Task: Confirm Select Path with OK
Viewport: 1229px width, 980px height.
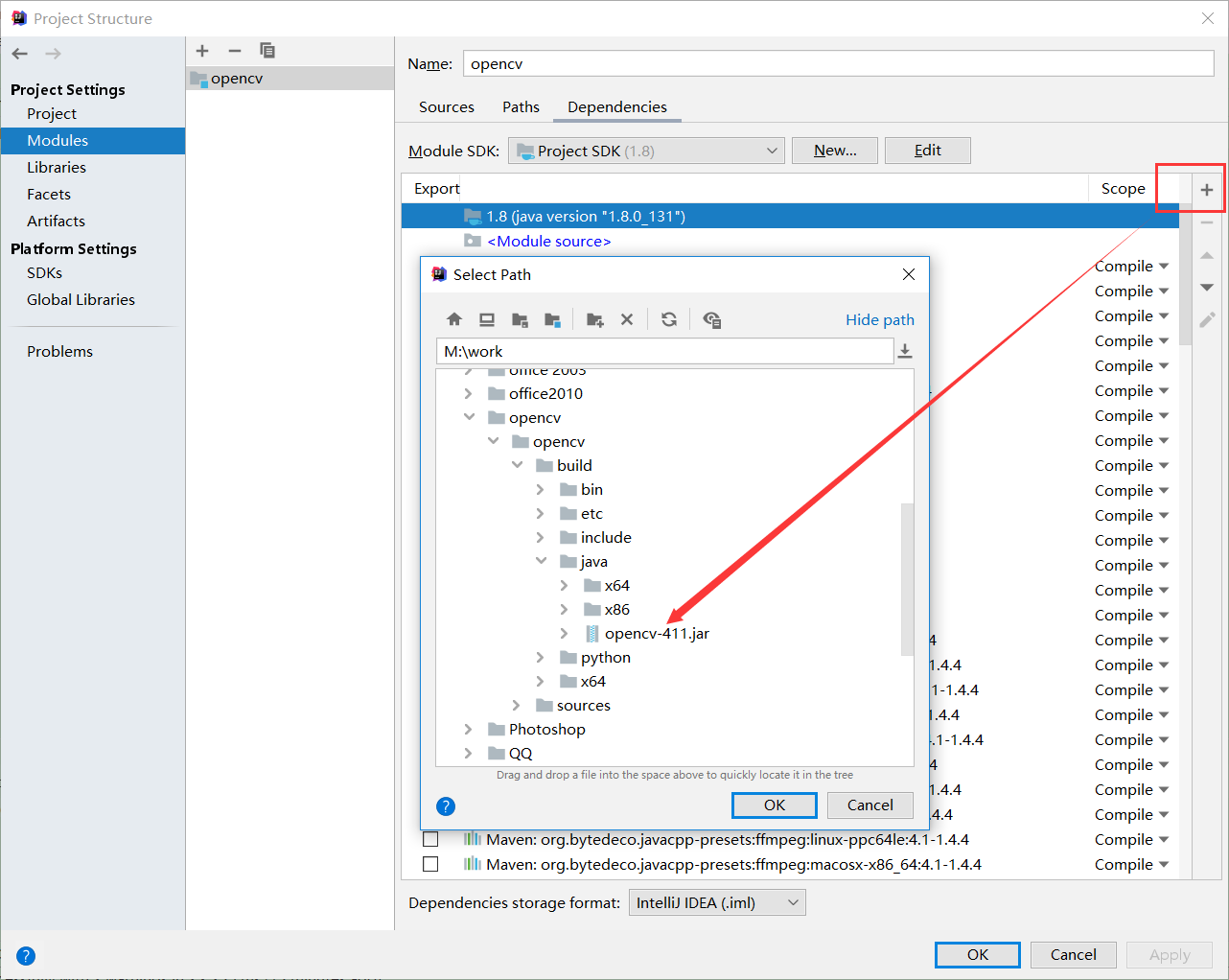Action: [x=775, y=805]
